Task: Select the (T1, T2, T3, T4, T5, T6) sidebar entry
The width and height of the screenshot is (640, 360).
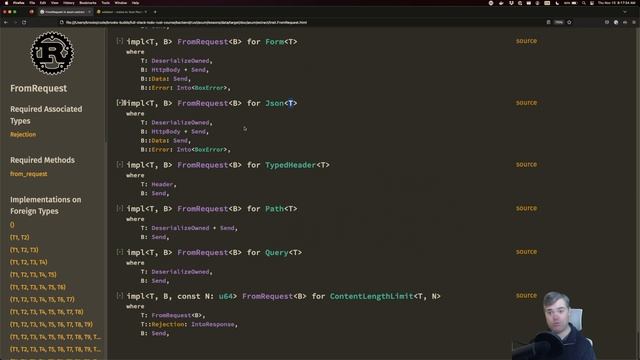Action: (x=38, y=287)
